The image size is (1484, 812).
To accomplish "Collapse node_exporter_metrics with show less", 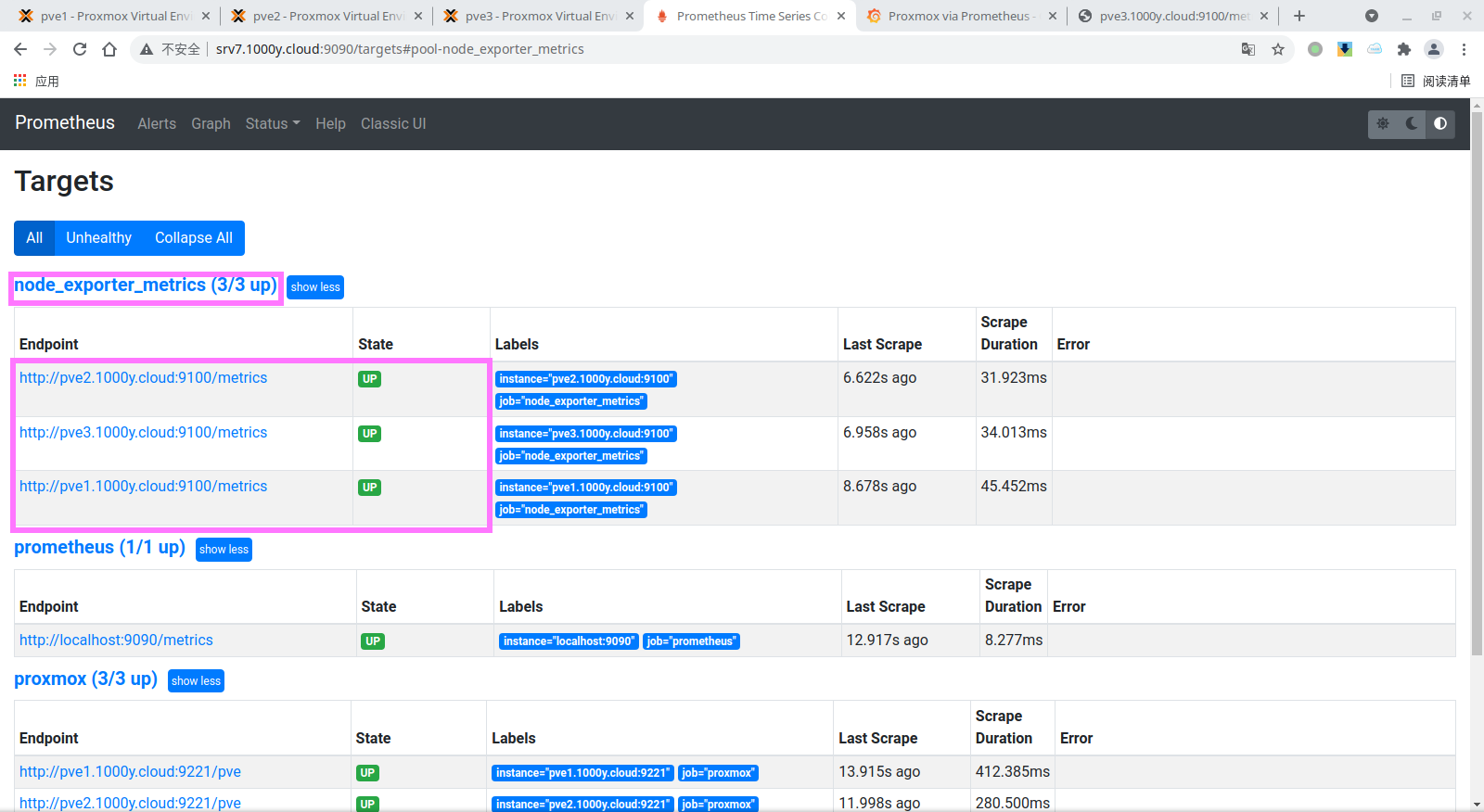I will [x=315, y=287].
